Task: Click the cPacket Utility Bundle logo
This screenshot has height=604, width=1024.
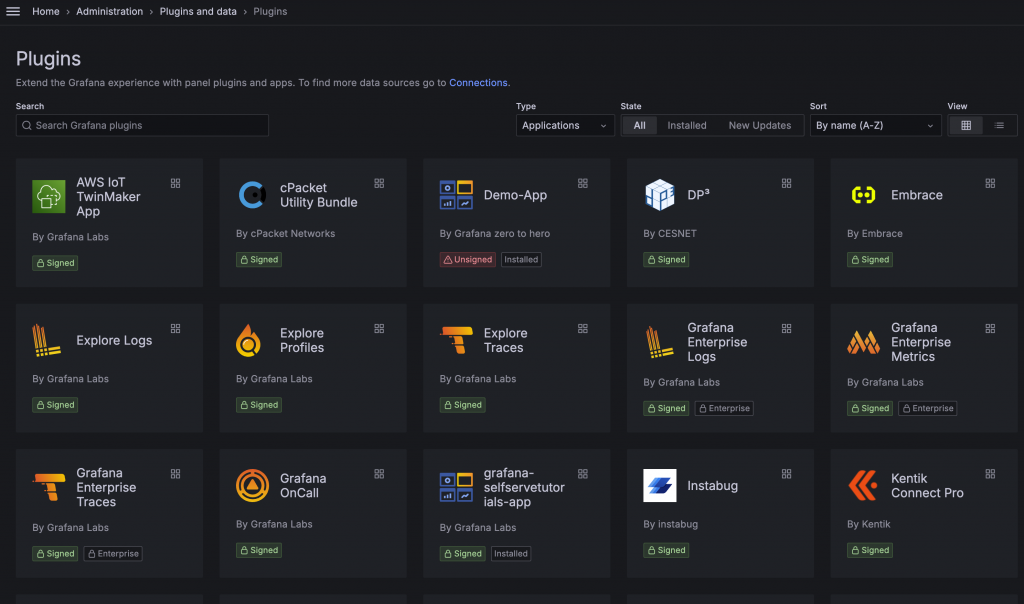Action: [x=252, y=195]
